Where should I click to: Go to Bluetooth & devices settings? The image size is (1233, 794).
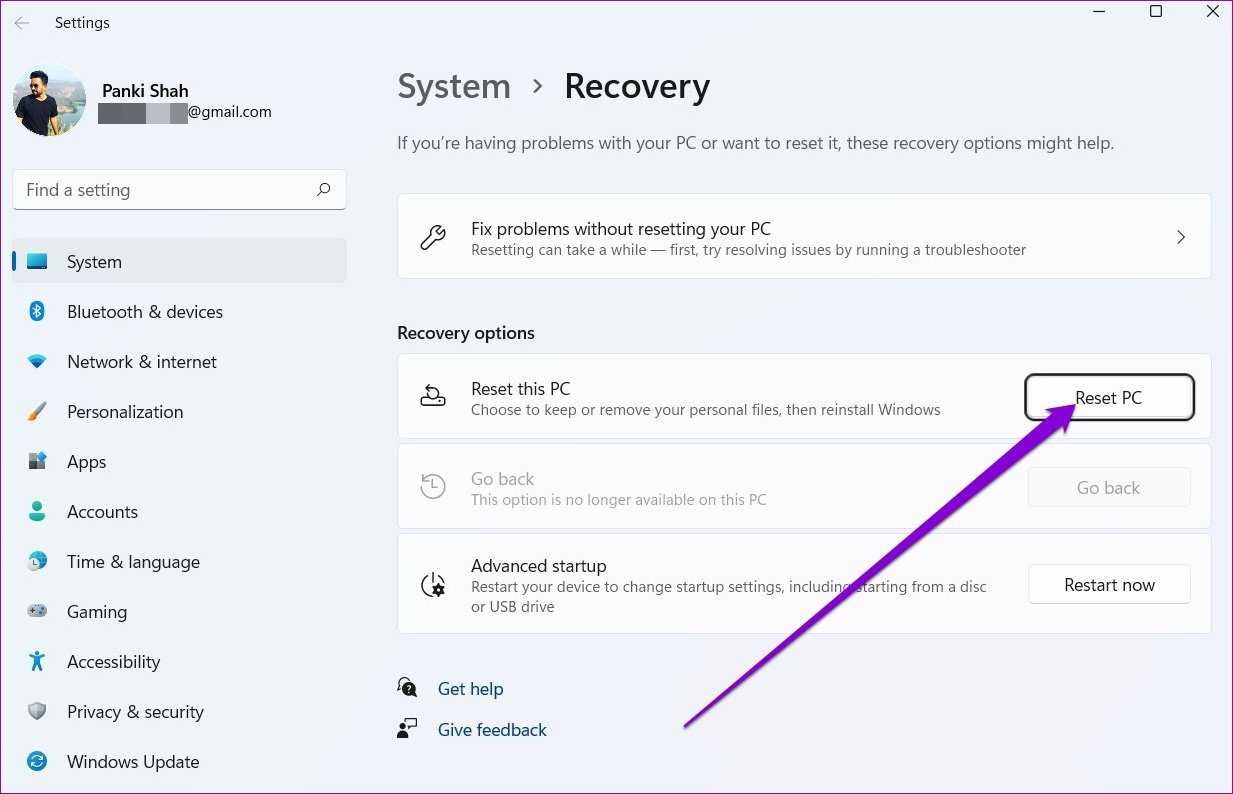click(145, 312)
